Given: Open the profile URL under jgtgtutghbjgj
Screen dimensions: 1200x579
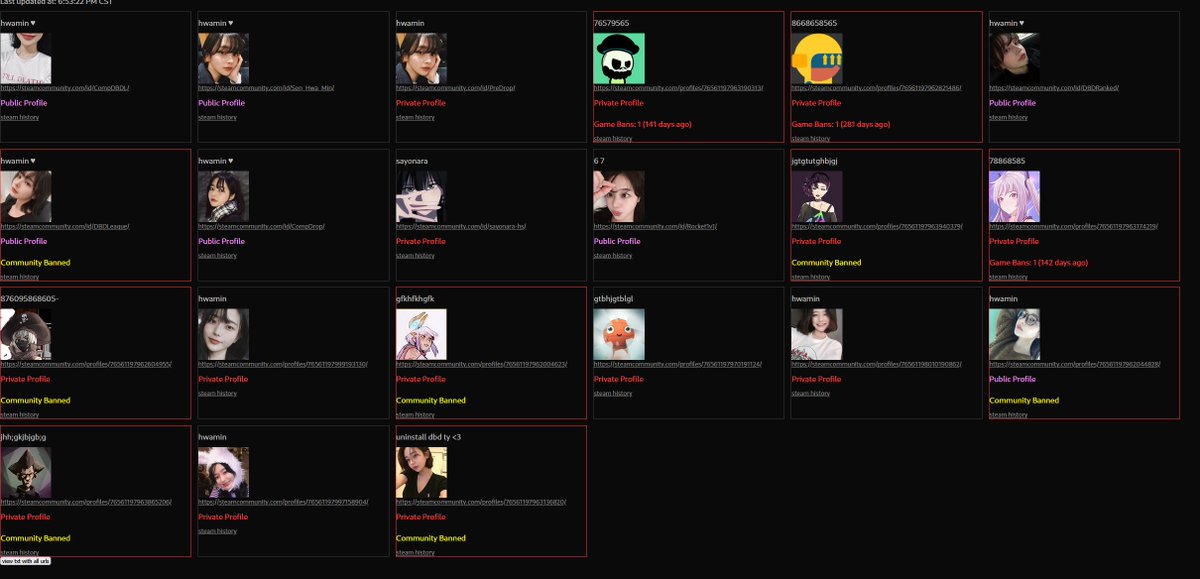Looking at the screenshot, I should 876,226.
